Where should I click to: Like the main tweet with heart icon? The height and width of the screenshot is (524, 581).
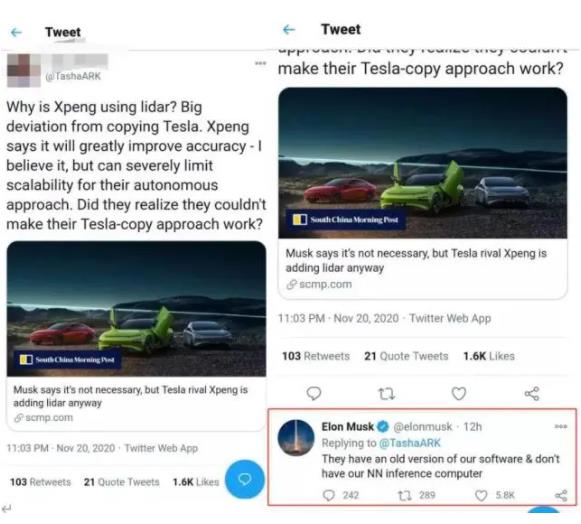pyautogui.click(x=459, y=394)
